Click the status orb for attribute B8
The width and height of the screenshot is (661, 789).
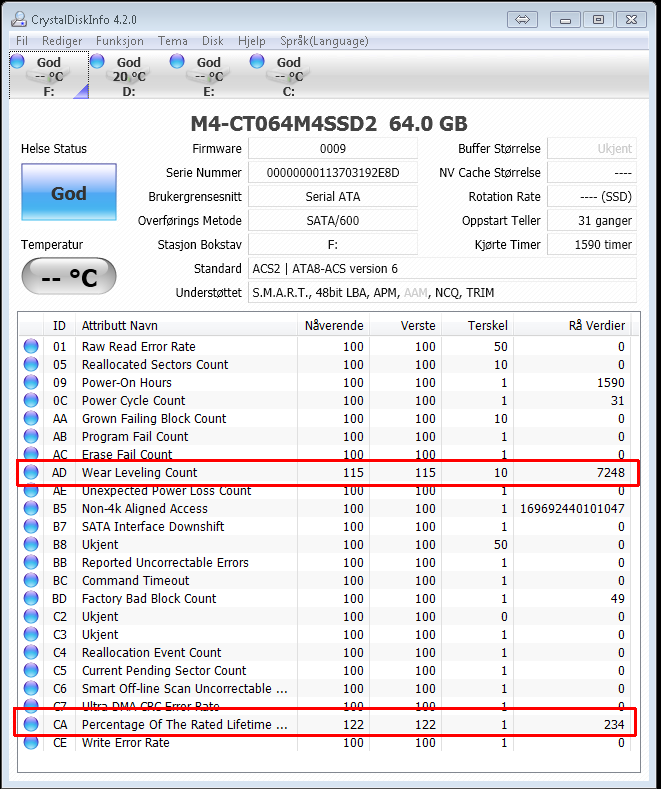pos(31,544)
